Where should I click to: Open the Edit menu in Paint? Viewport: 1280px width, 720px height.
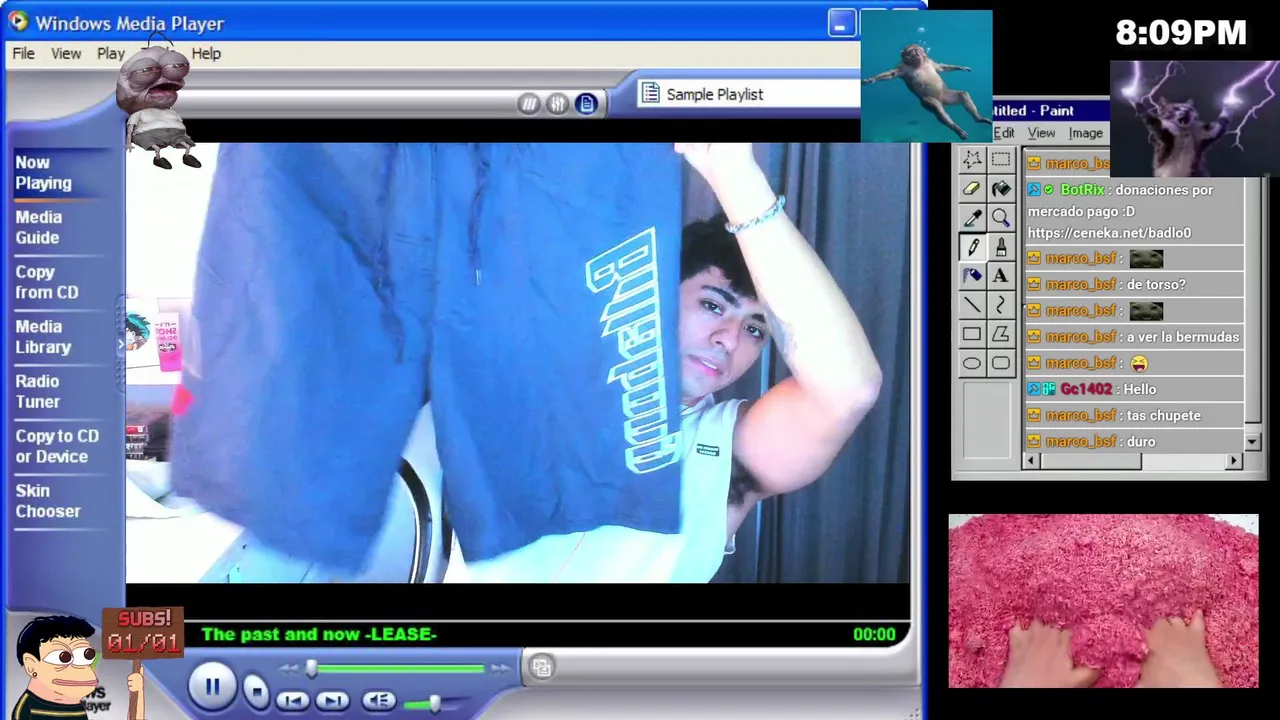pos(1004,133)
